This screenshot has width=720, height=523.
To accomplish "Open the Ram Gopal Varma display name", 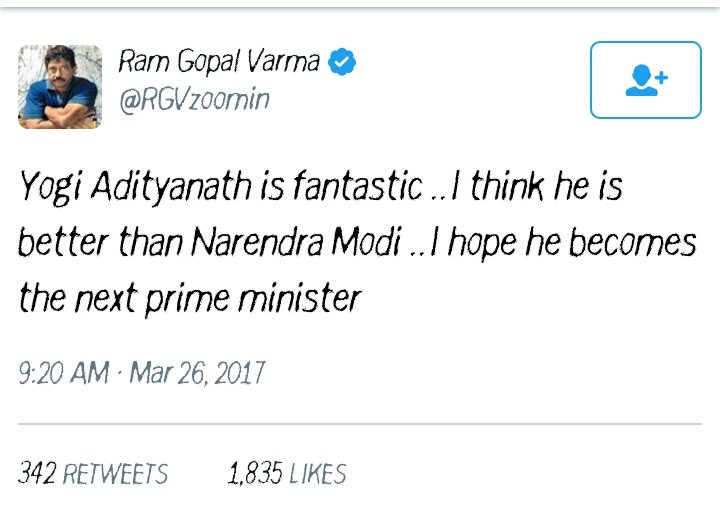I will tap(218, 62).
